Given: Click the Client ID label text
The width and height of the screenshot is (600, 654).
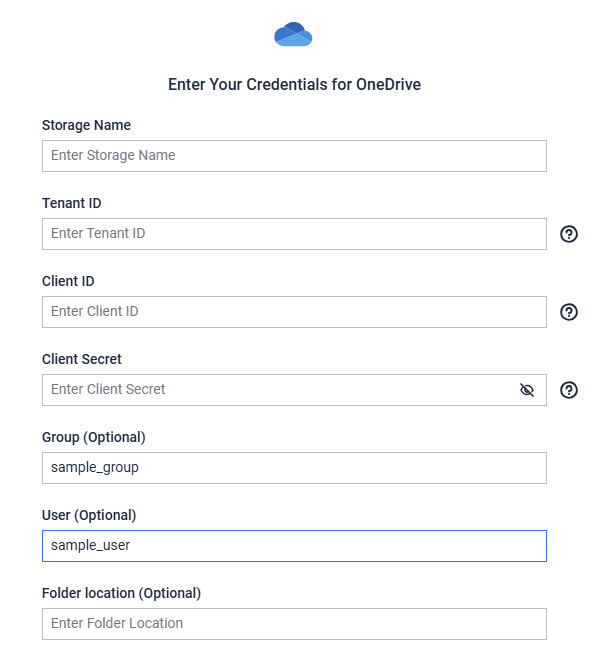Looking at the screenshot, I should pyautogui.click(x=68, y=281).
